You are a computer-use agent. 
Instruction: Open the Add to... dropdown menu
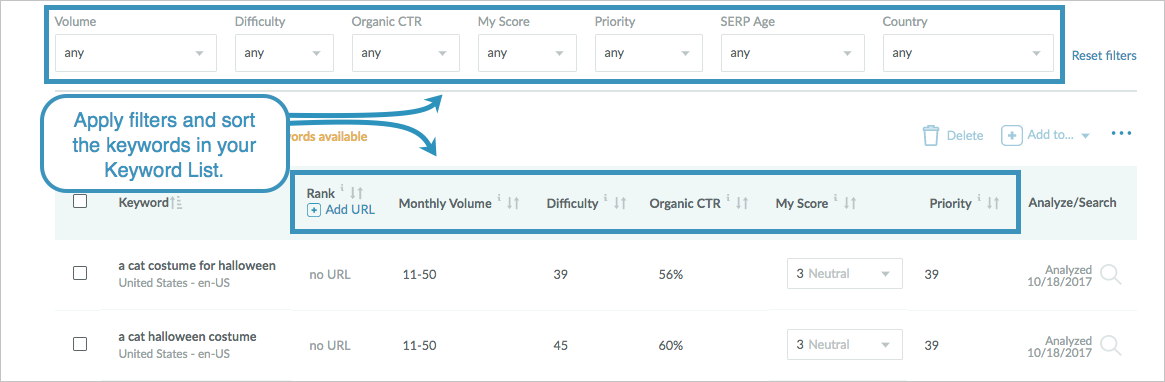point(1045,135)
